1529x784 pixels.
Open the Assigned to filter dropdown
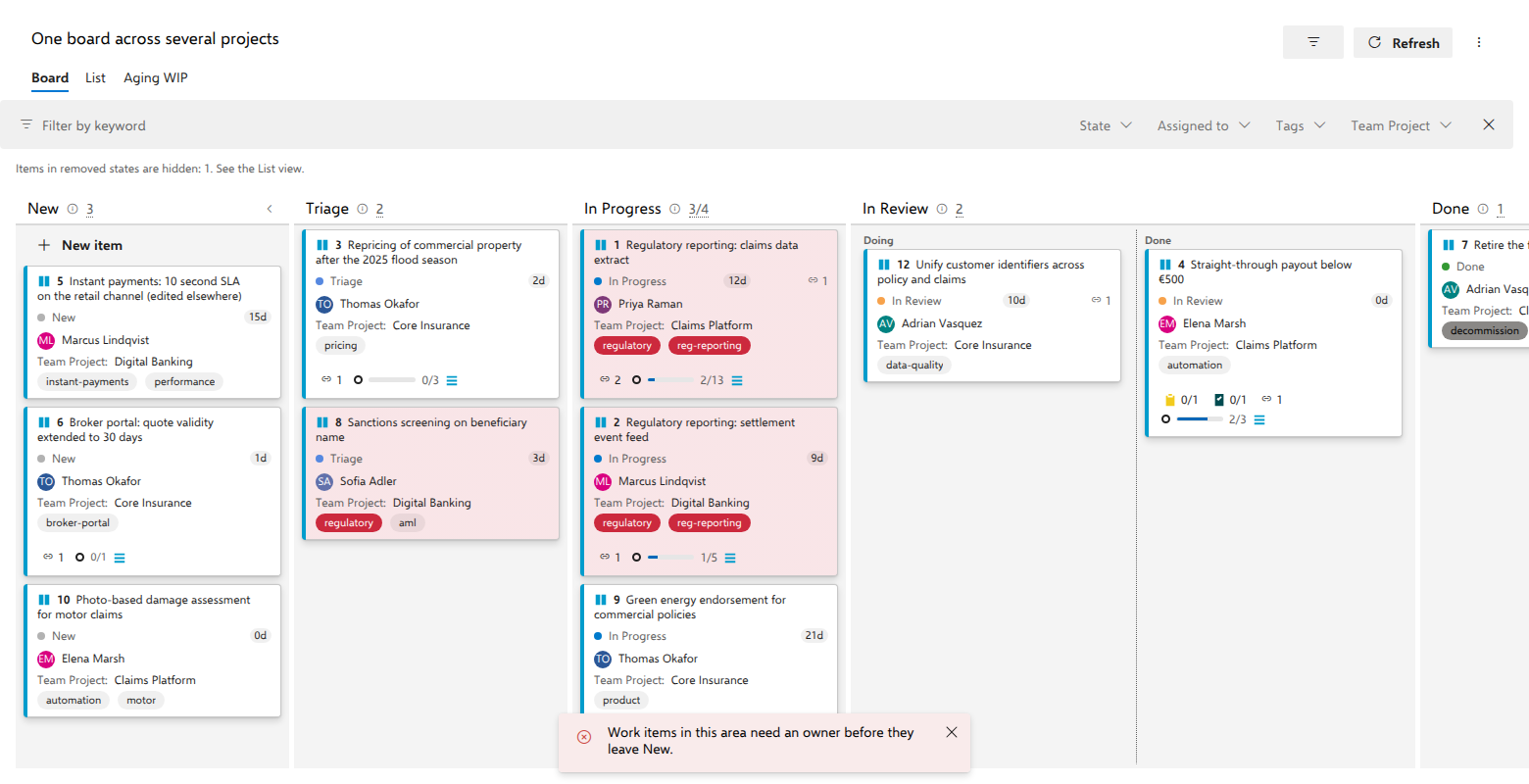pos(1204,125)
